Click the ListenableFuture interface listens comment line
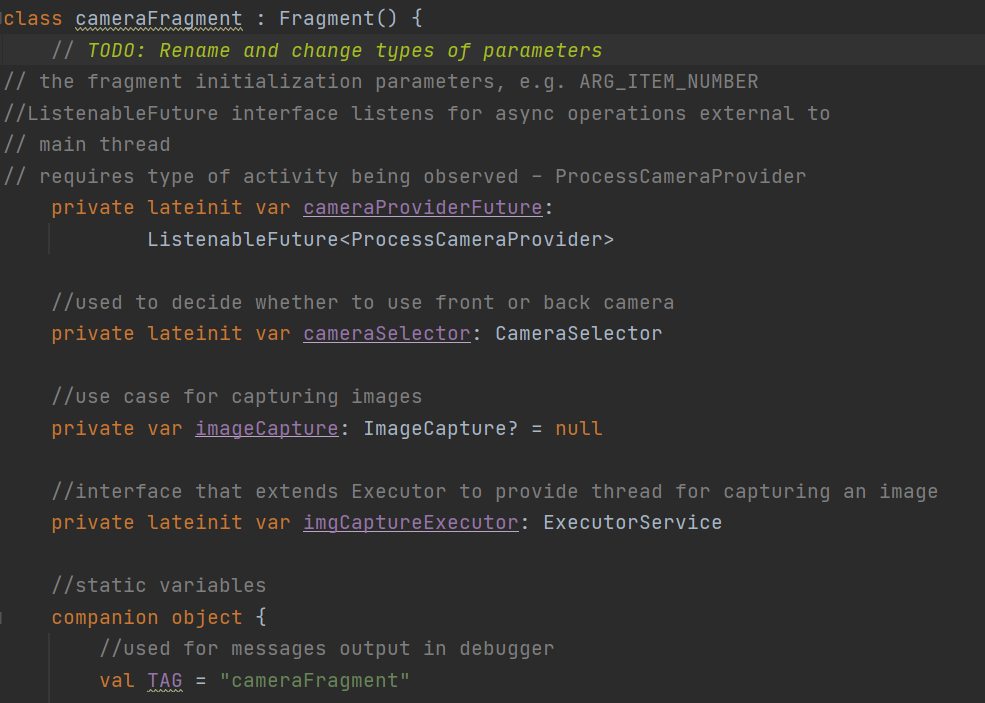This screenshot has height=703, width=985. [x=416, y=114]
